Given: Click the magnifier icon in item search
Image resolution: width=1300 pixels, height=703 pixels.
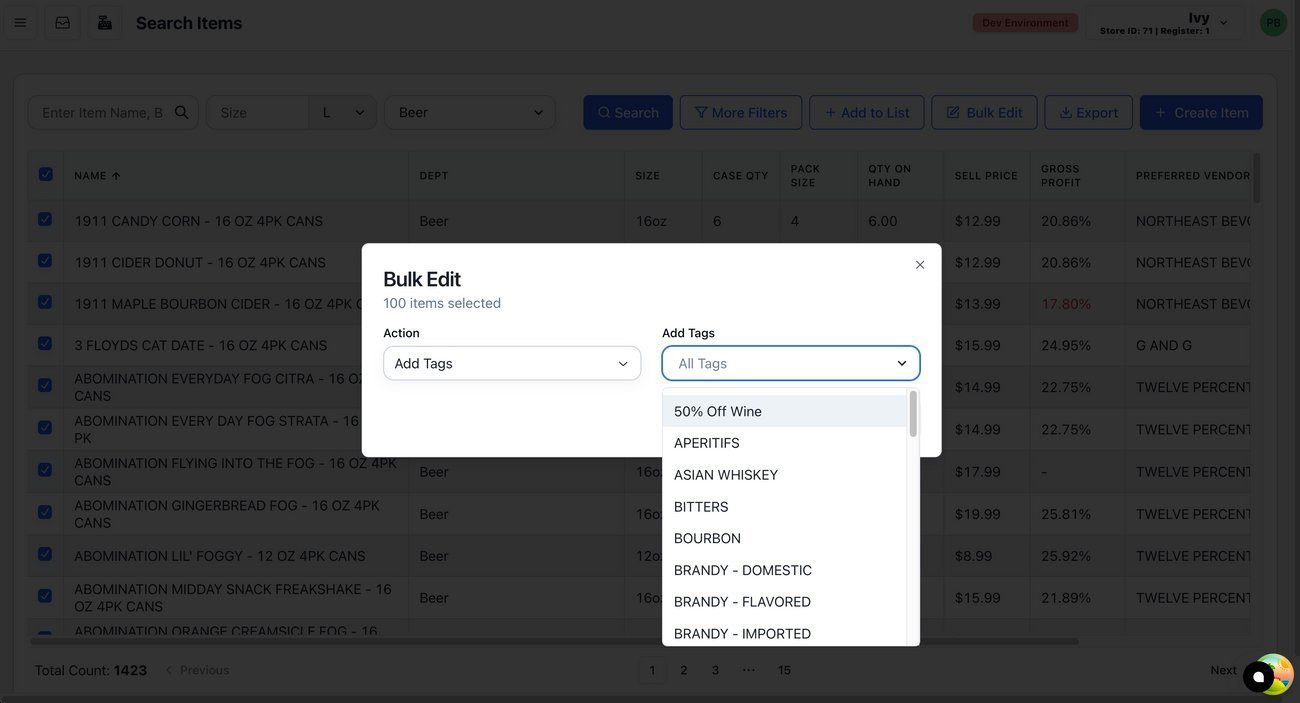Looking at the screenshot, I should pyautogui.click(x=181, y=113).
